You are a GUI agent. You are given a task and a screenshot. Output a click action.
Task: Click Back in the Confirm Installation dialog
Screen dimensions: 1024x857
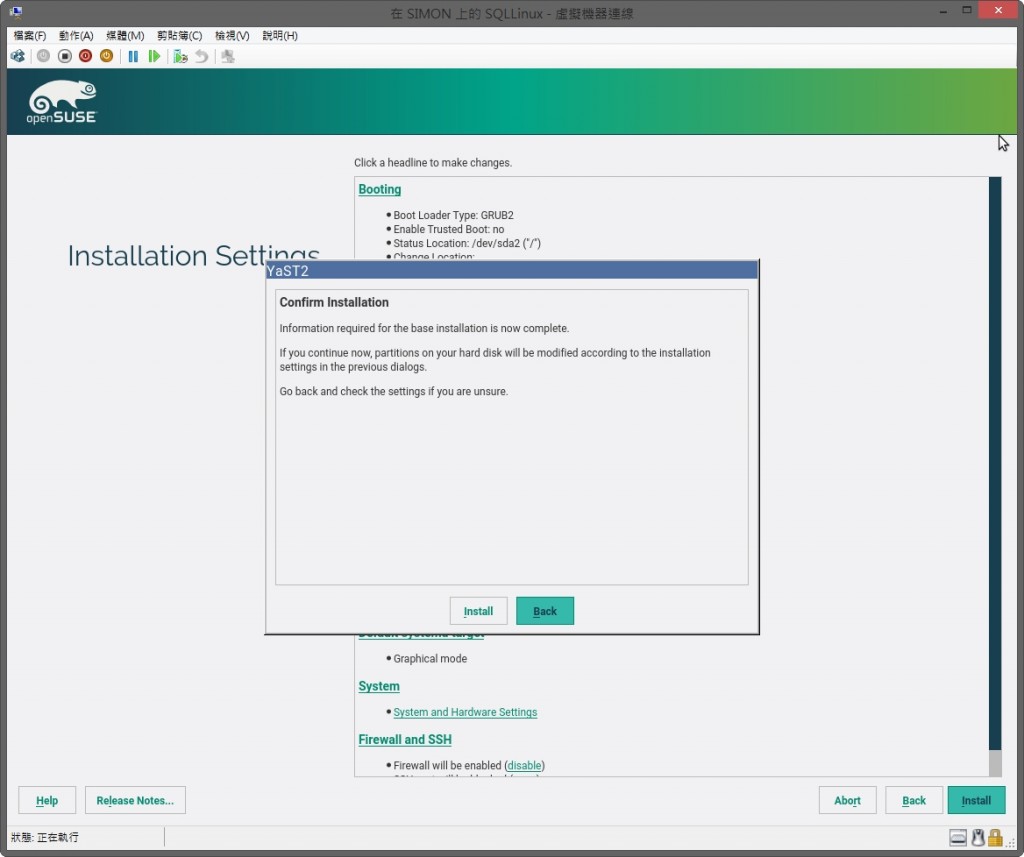tap(545, 611)
